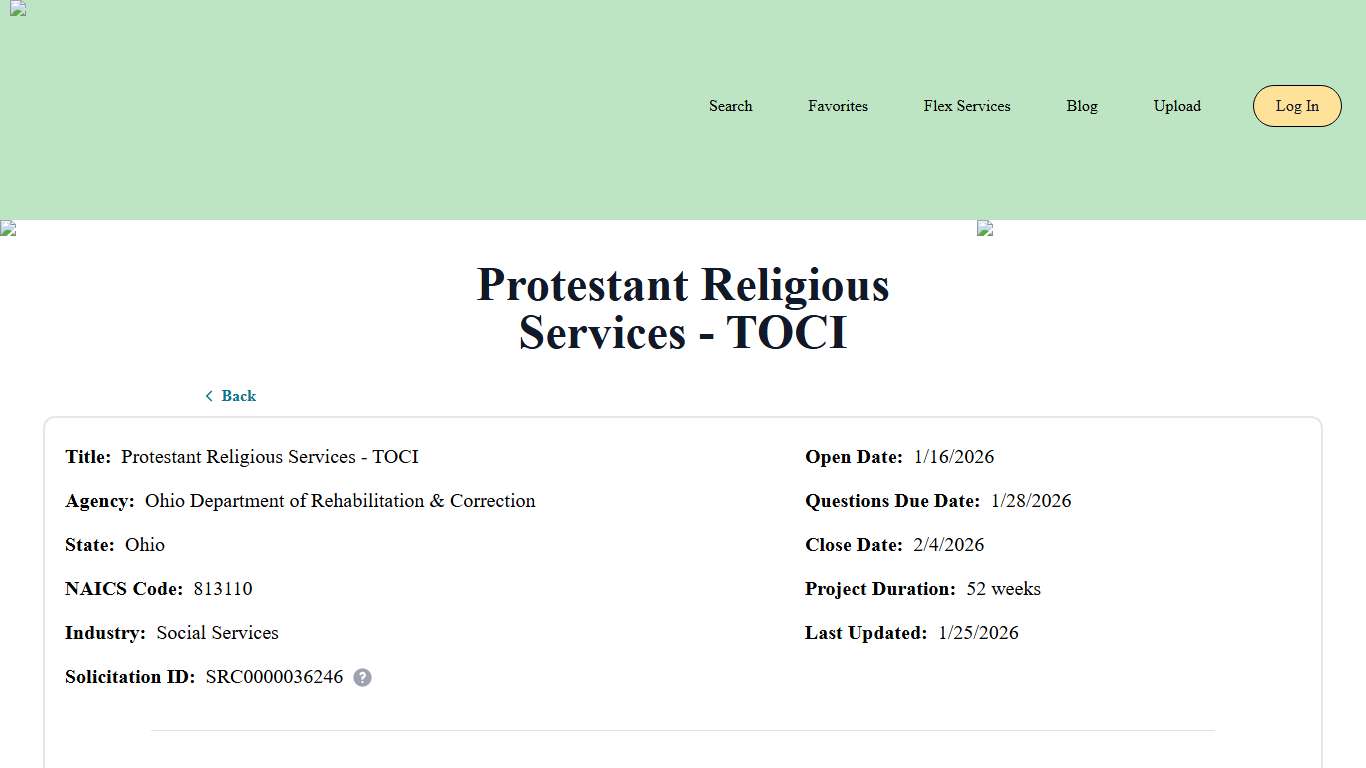
Task: Click the Project Duration value 52 weeks
Action: point(1003,589)
